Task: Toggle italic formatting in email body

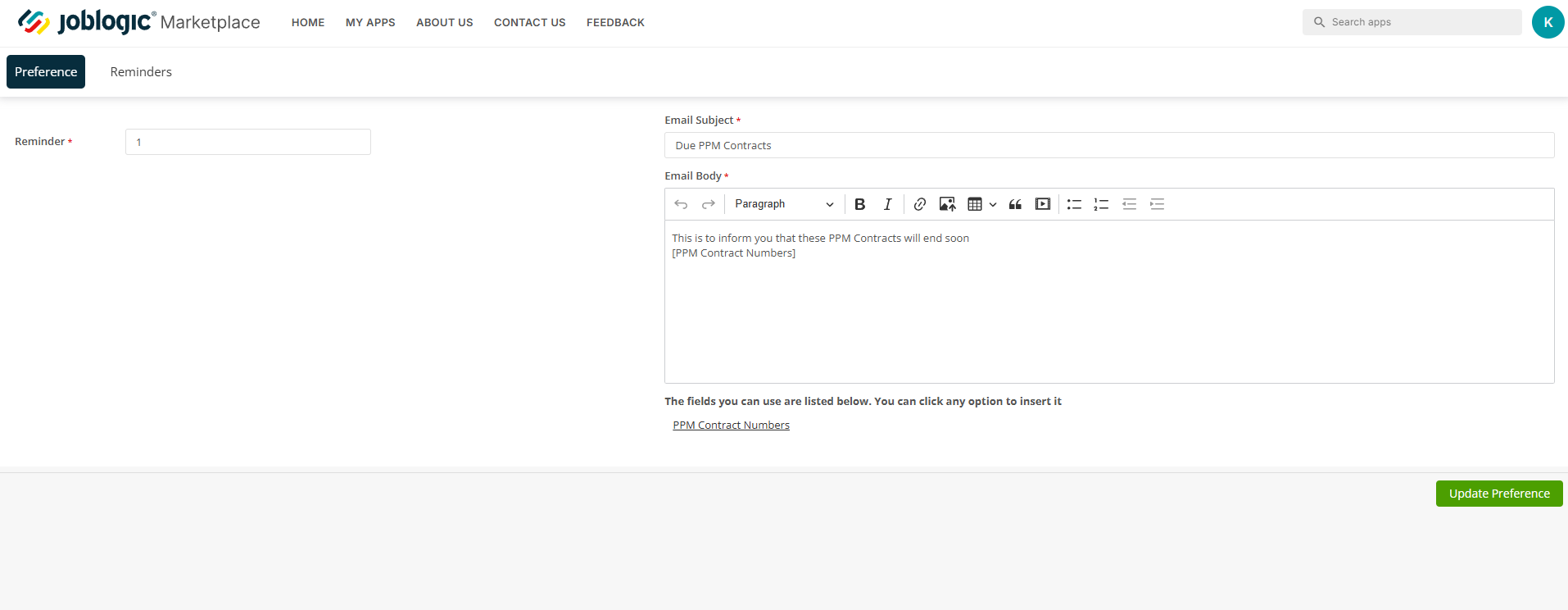Action: pyautogui.click(x=887, y=204)
